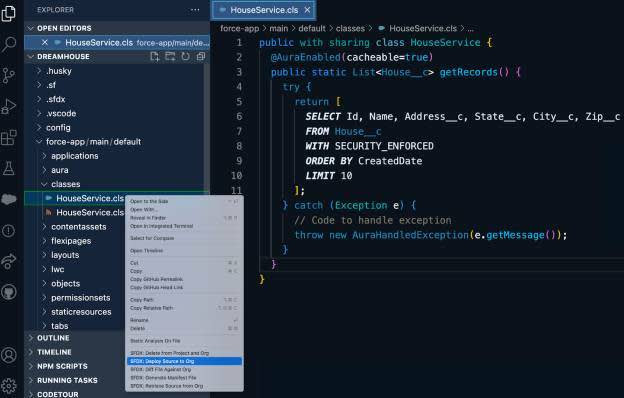This screenshot has height=398, width=624.
Task: Choose 'Copy Relative Path' from context menu
Action: coord(184,308)
